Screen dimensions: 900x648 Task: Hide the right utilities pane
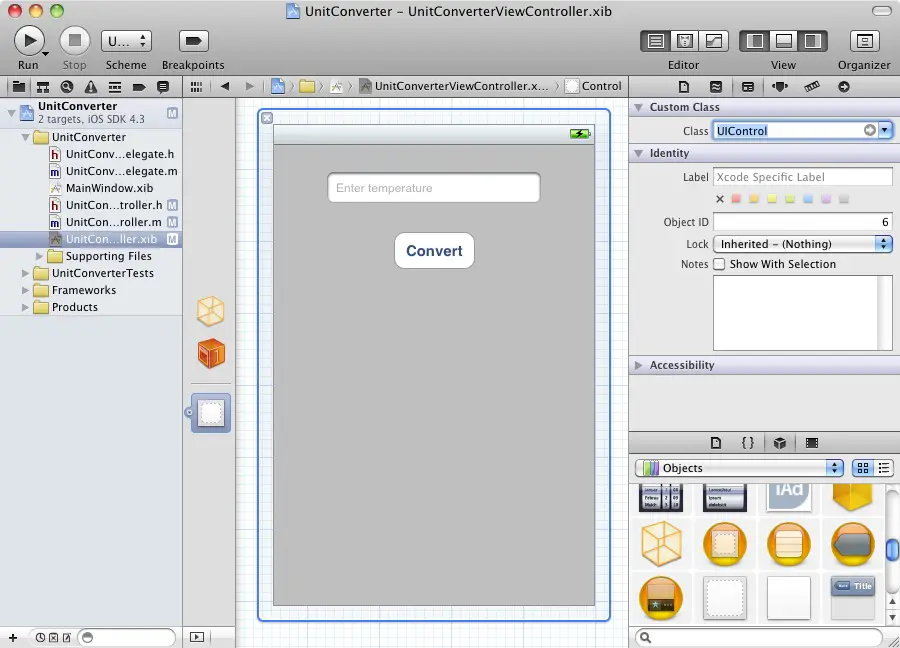tap(812, 41)
